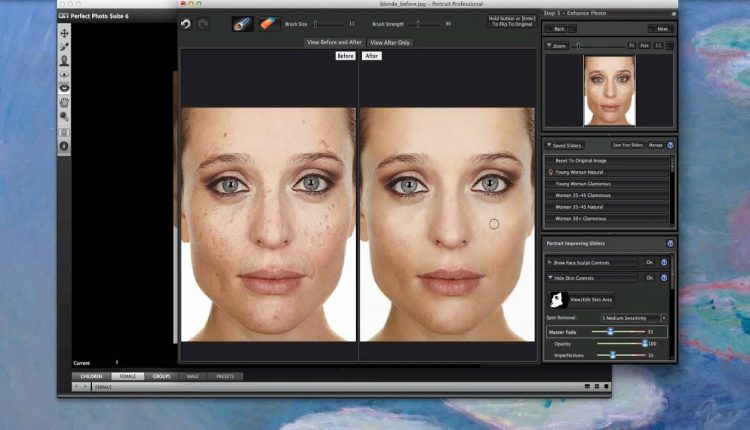Viewport: 750px width, 430px height.
Task: Click the Next button
Action: [662, 29]
